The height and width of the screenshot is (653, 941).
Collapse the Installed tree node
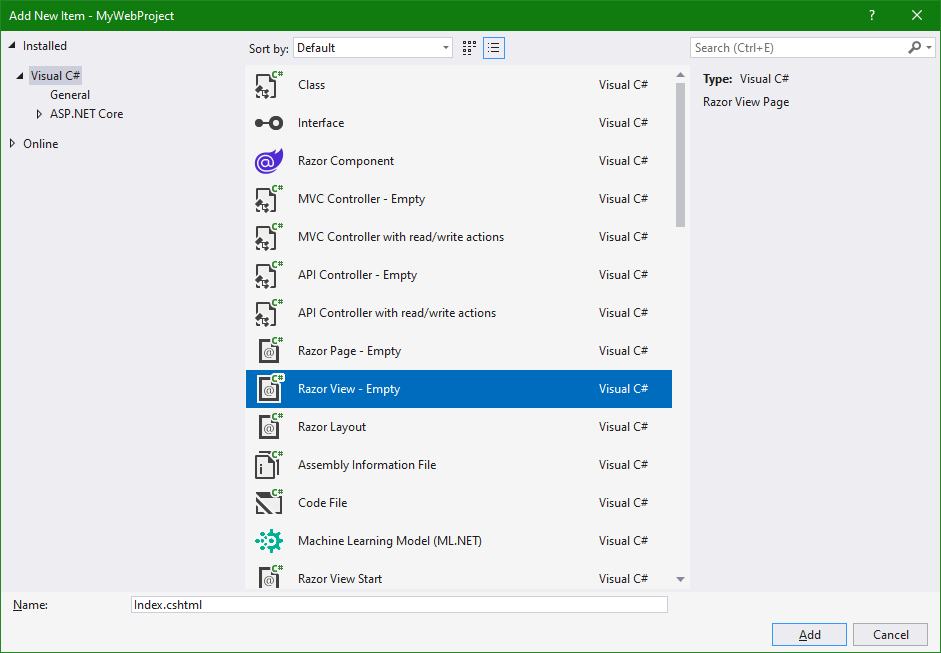pos(12,46)
